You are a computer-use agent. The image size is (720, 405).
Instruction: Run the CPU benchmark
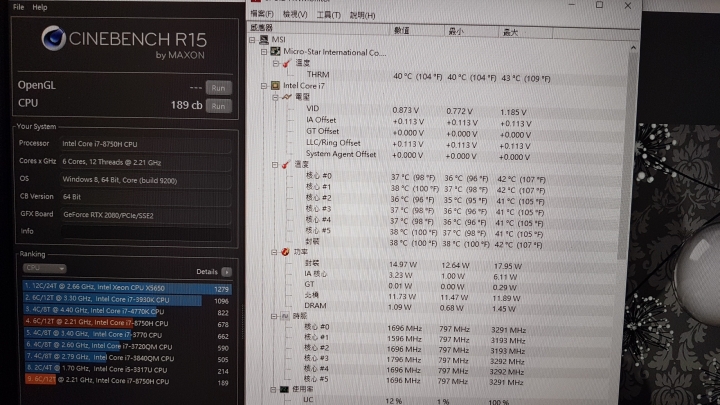[218, 106]
